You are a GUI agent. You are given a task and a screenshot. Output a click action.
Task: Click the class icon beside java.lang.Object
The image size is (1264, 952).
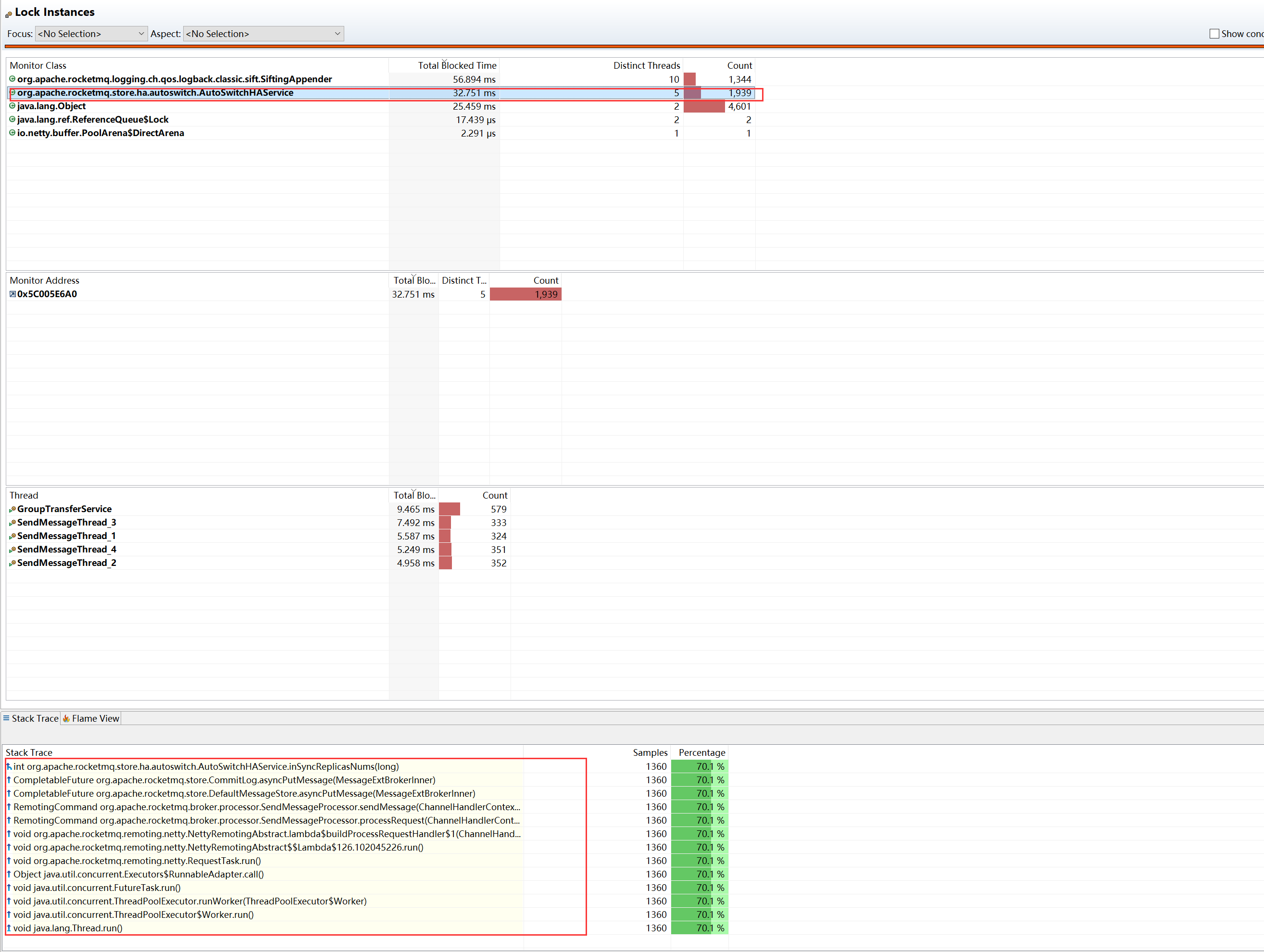tap(12, 106)
